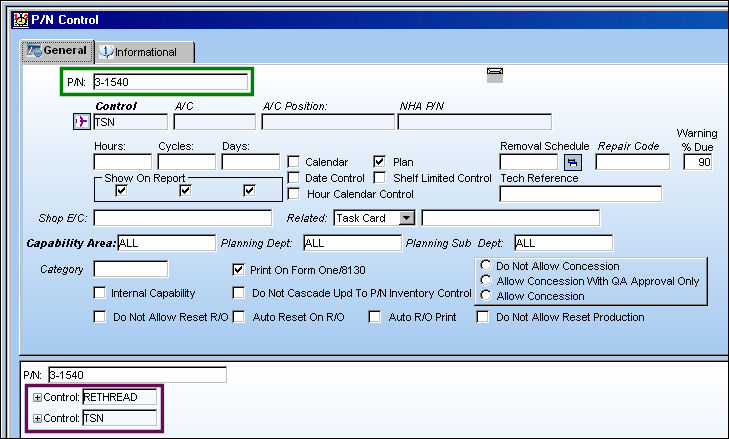Toggle Show On Report Hours checkbox
The image size is (729, 439).
[x=121, y=190]
